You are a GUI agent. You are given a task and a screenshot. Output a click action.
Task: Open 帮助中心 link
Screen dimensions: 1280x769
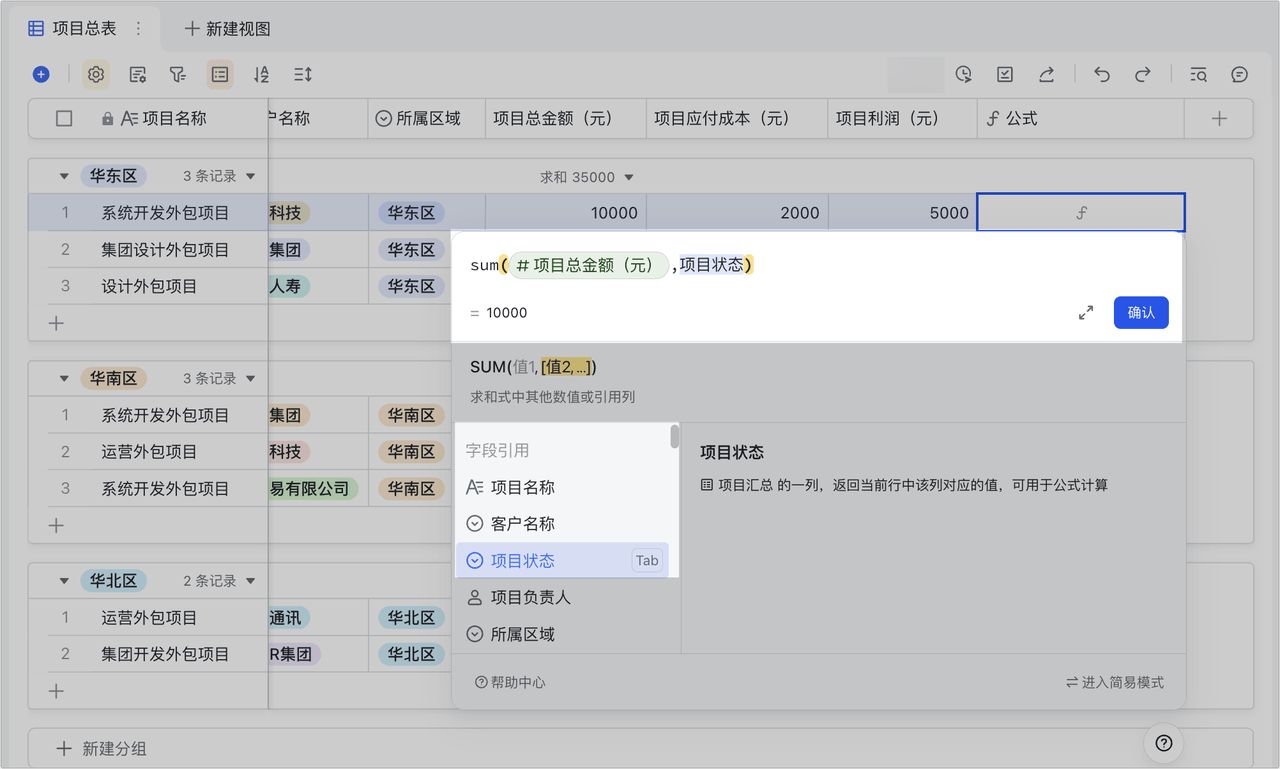point(510,683)
